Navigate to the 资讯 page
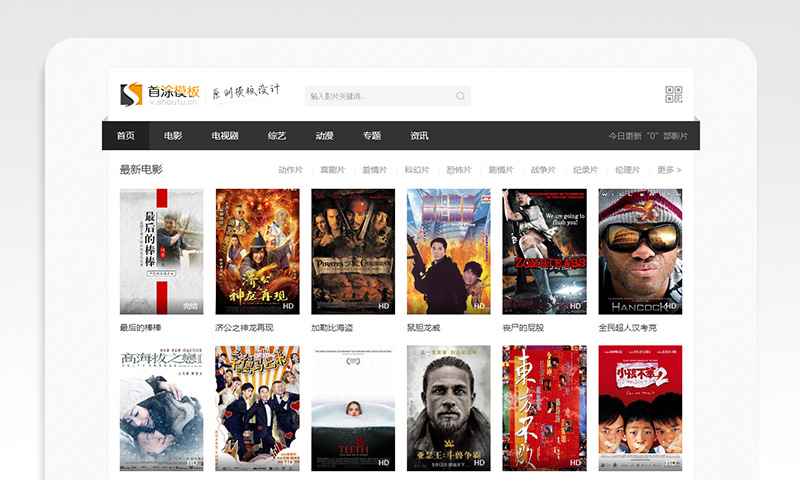The width and height of the screenshot is (800, 480). pyautogui.click(x=419, y=136)
